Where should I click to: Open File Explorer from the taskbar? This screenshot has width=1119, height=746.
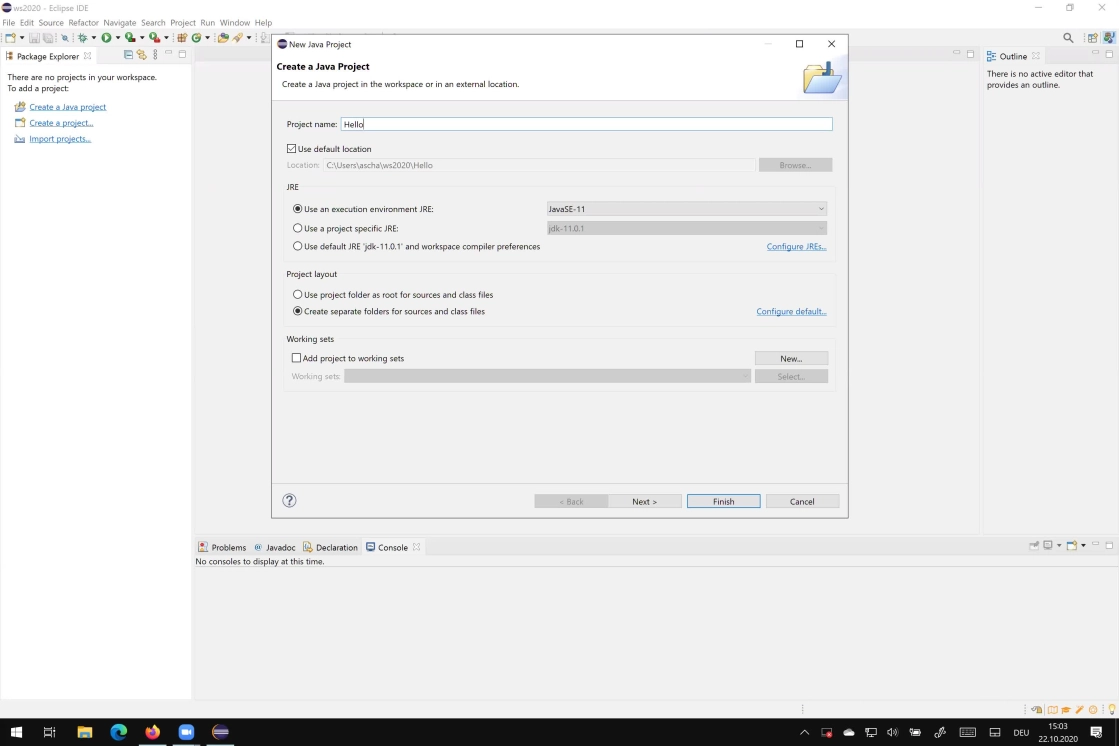[x=85, y=732]
